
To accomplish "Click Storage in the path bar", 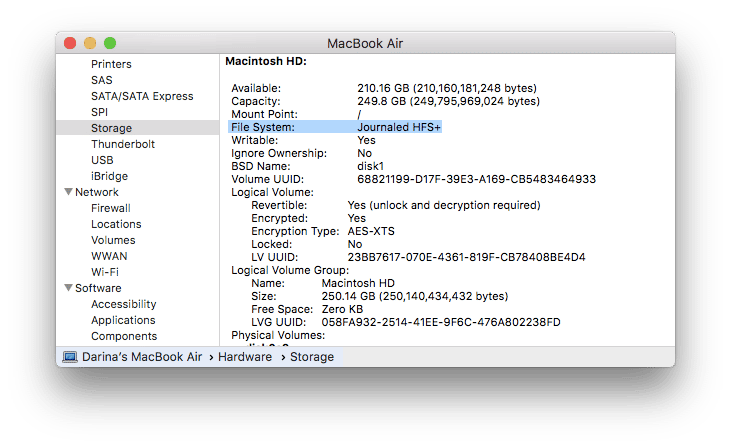I will [x=312, y=357].
